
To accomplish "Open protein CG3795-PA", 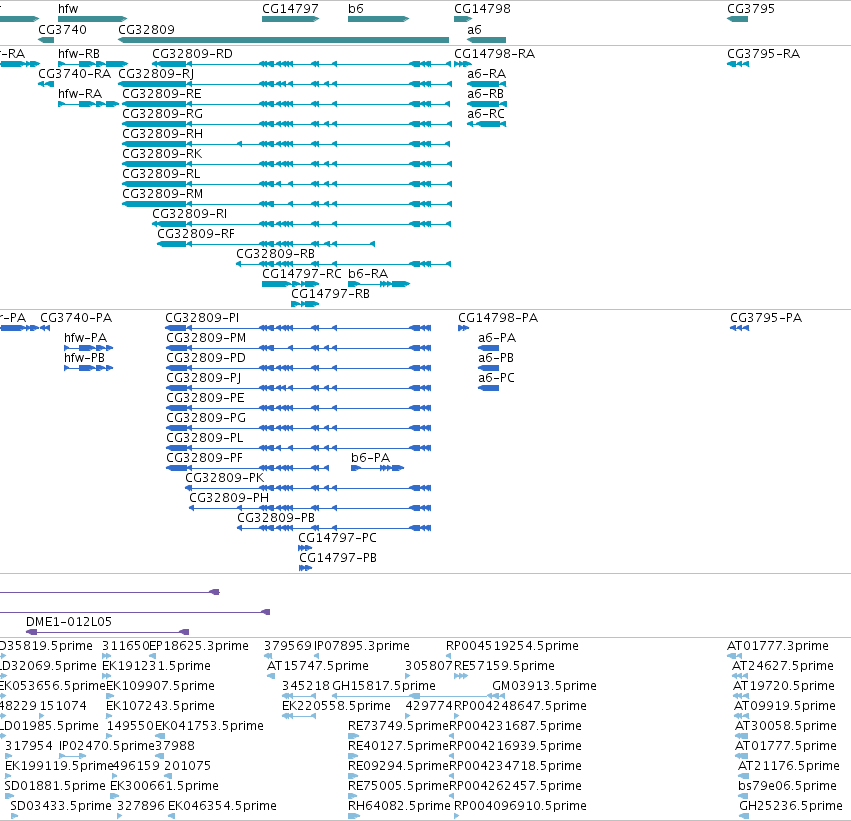I will pos(766,318).
